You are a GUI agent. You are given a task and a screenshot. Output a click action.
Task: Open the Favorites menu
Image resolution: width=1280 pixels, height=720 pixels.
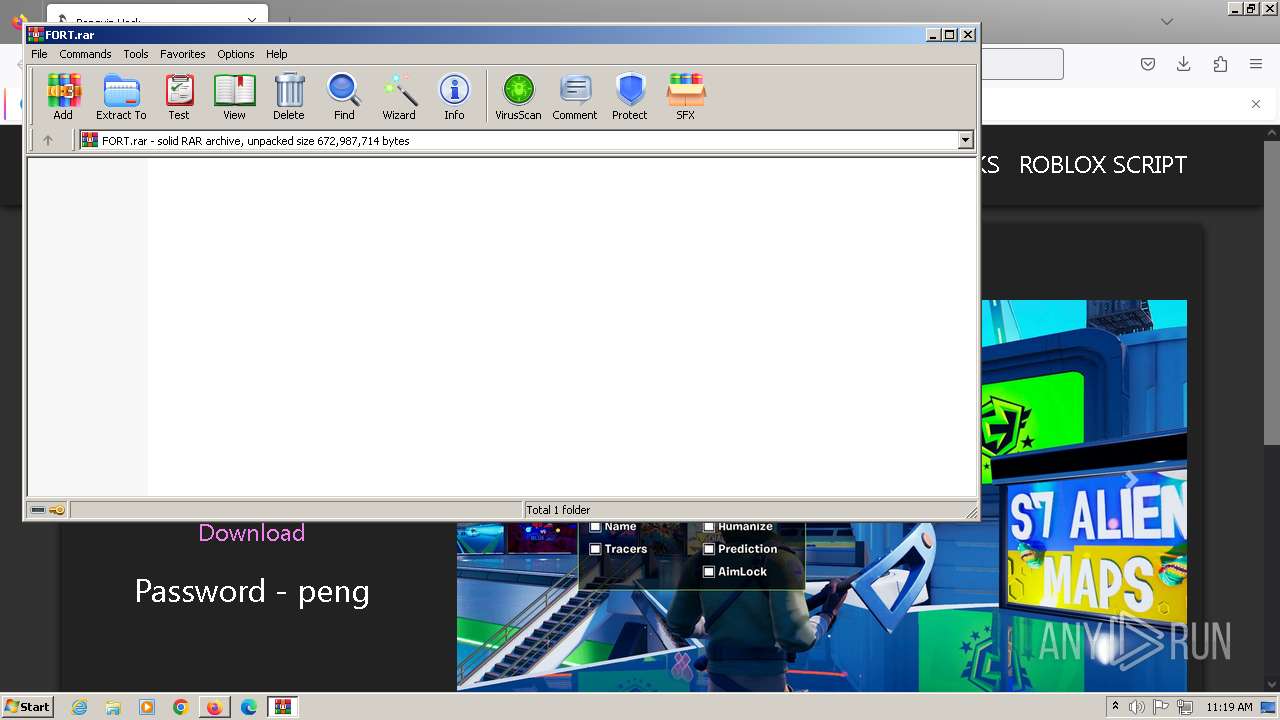(183, 54)
